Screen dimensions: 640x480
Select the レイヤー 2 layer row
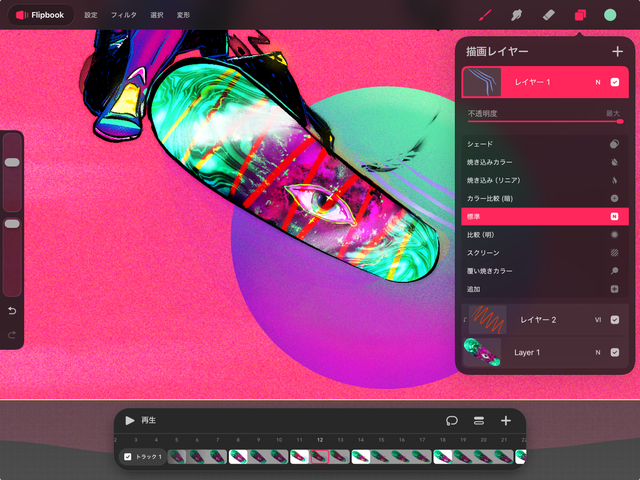click(545, 320)
